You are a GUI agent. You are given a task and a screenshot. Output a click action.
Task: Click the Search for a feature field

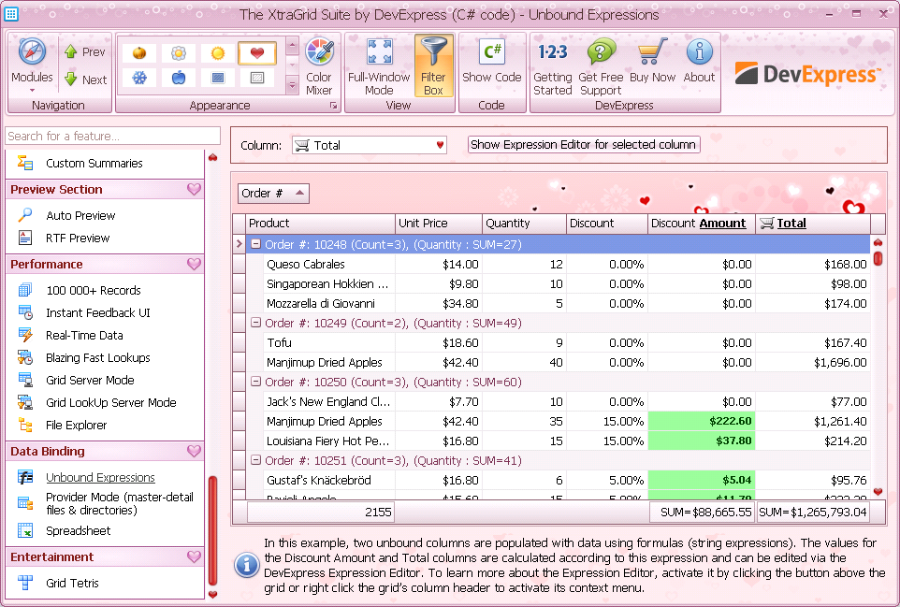112,136
